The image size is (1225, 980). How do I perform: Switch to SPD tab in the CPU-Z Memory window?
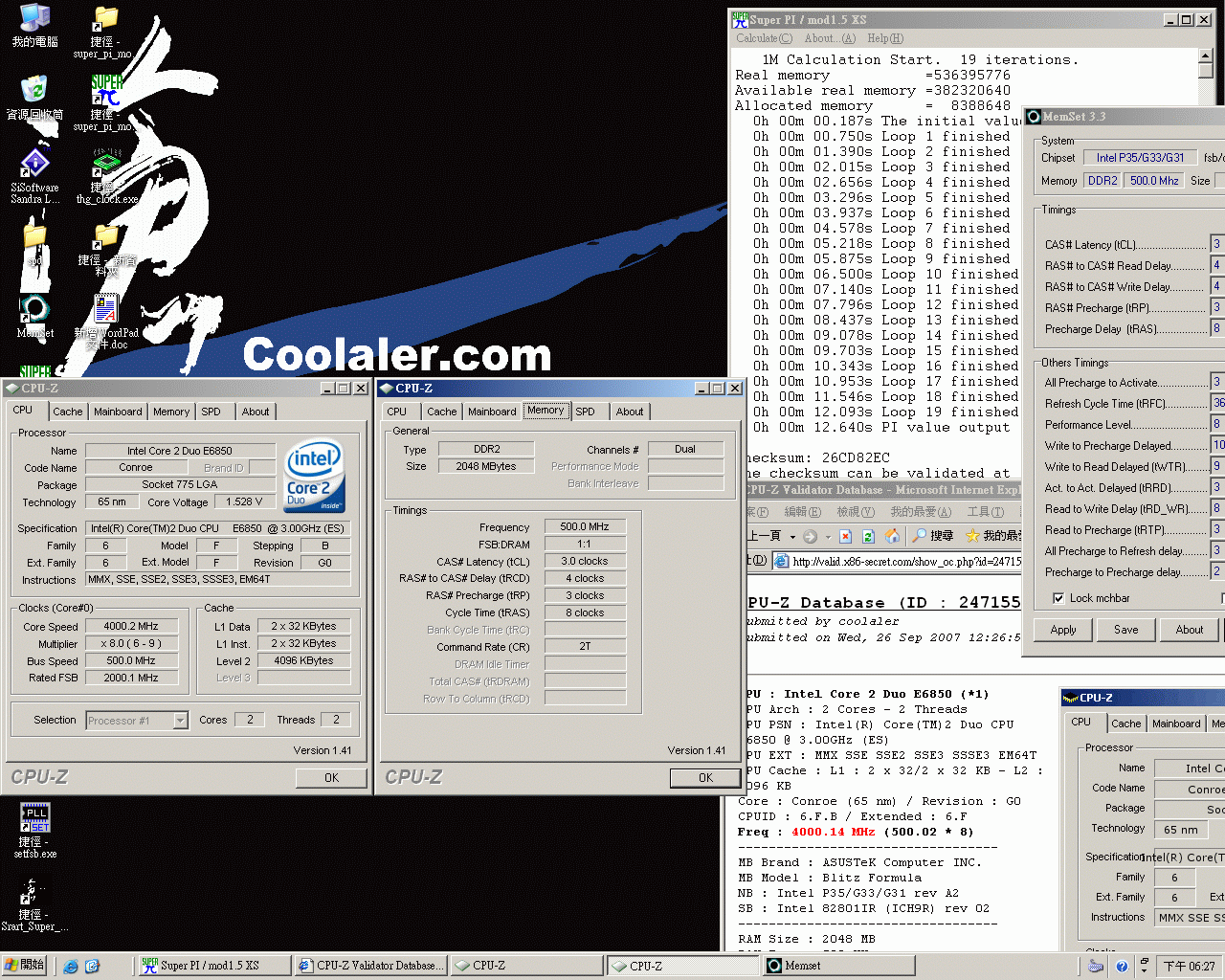(585, 412)
